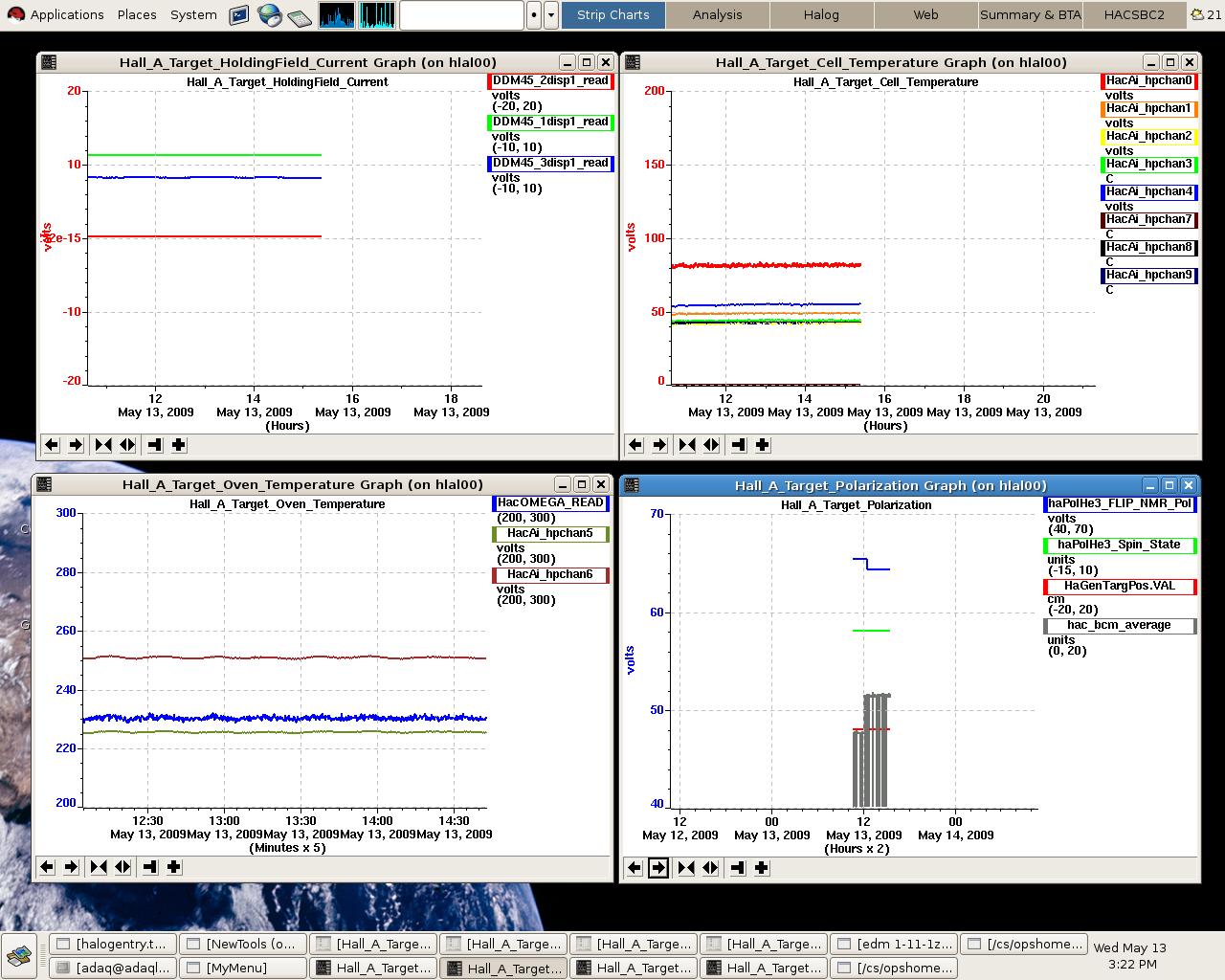The image size is (1225, 980).
Task: Click the cyan system monitor applet
Action: (x=377, y=14)
